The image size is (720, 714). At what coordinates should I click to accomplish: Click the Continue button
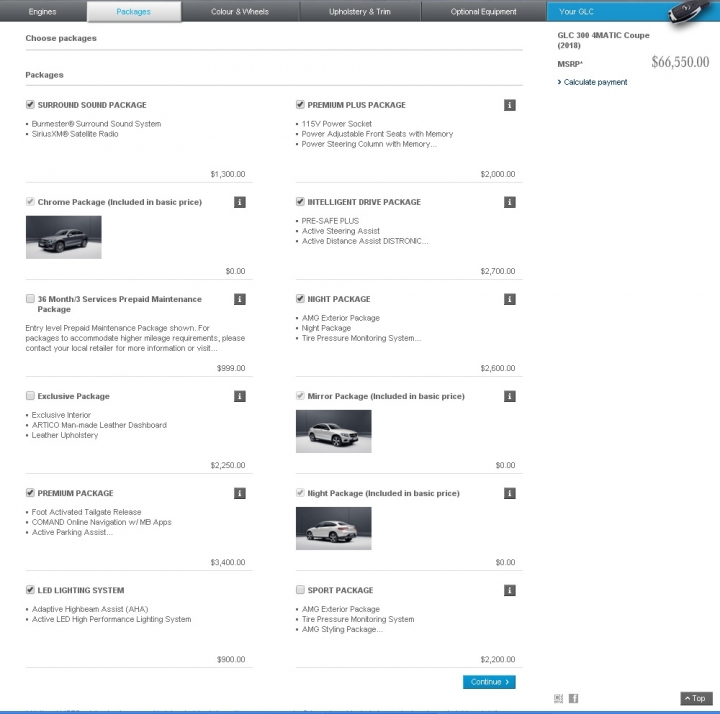click(x=489, y=682)
